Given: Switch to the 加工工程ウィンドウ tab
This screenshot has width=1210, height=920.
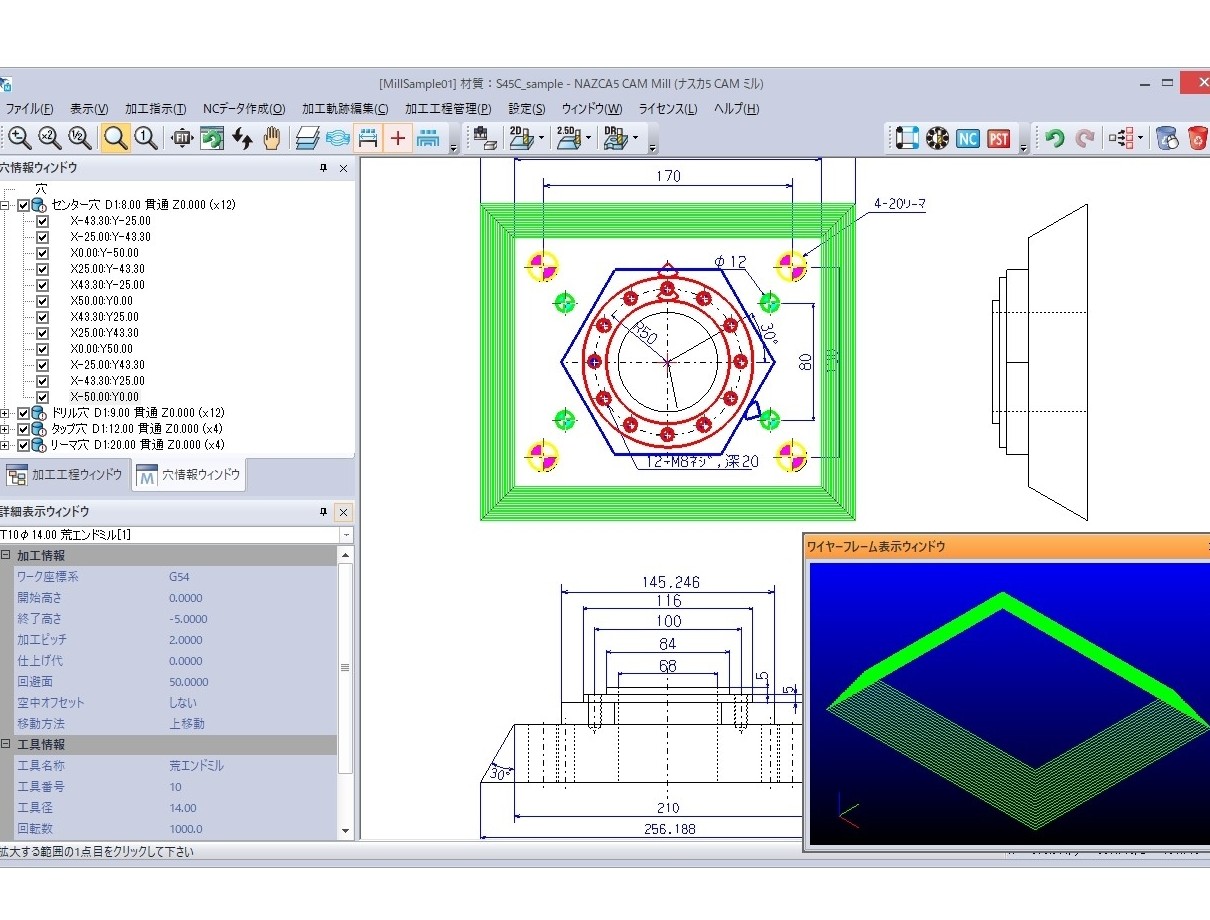Looking at the screenshot, I should pyautogui.click(x=65, y=475).
